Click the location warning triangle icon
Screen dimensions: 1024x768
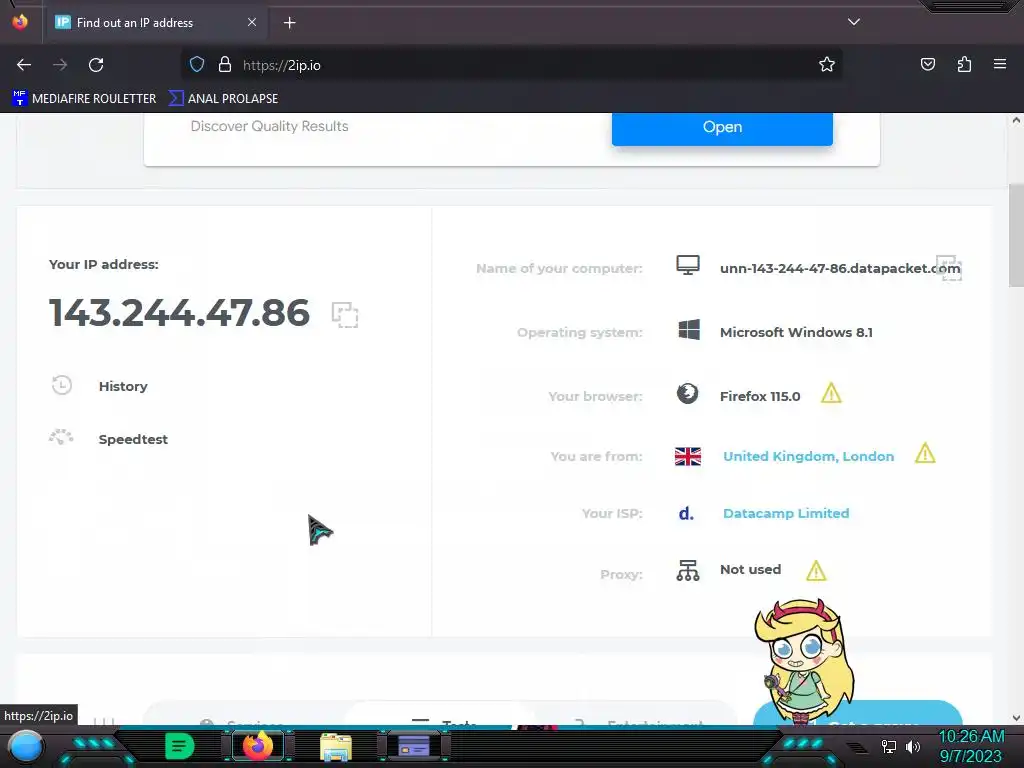point(925,453)
